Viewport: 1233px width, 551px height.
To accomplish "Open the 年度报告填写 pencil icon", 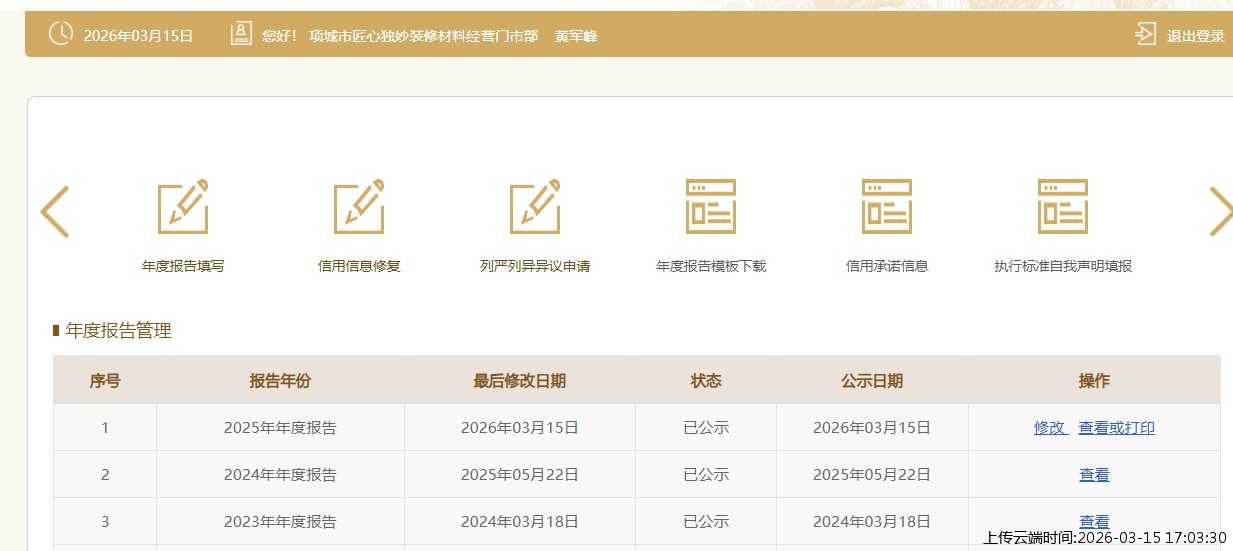I will [x=183, y=207].
